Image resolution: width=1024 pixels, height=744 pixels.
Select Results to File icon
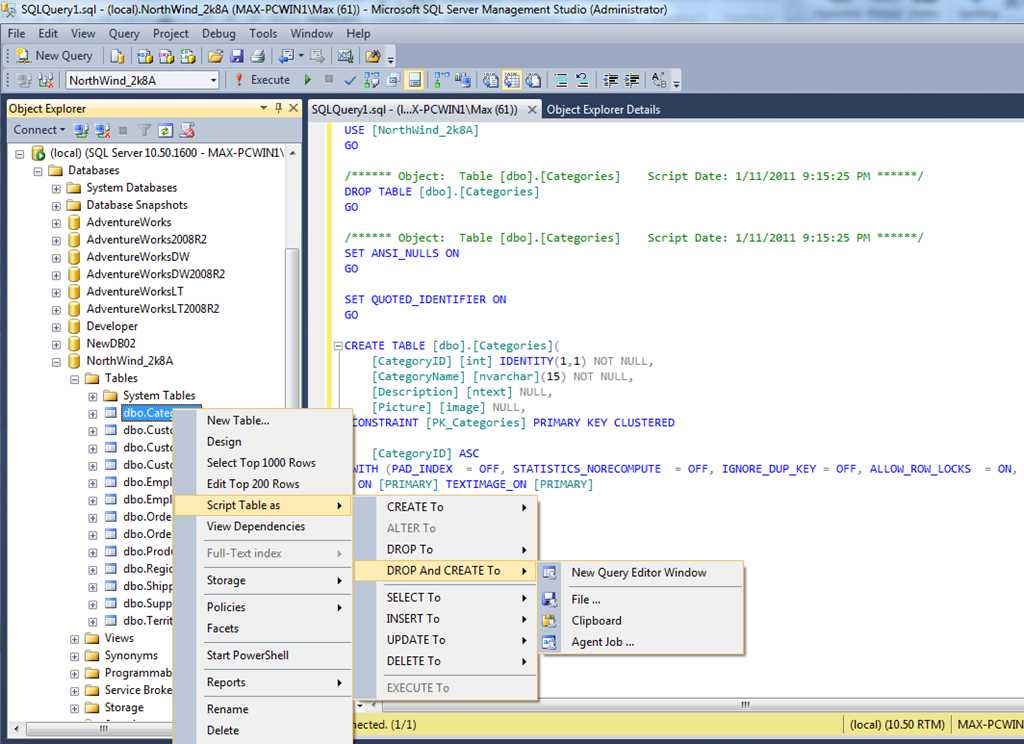534,80
